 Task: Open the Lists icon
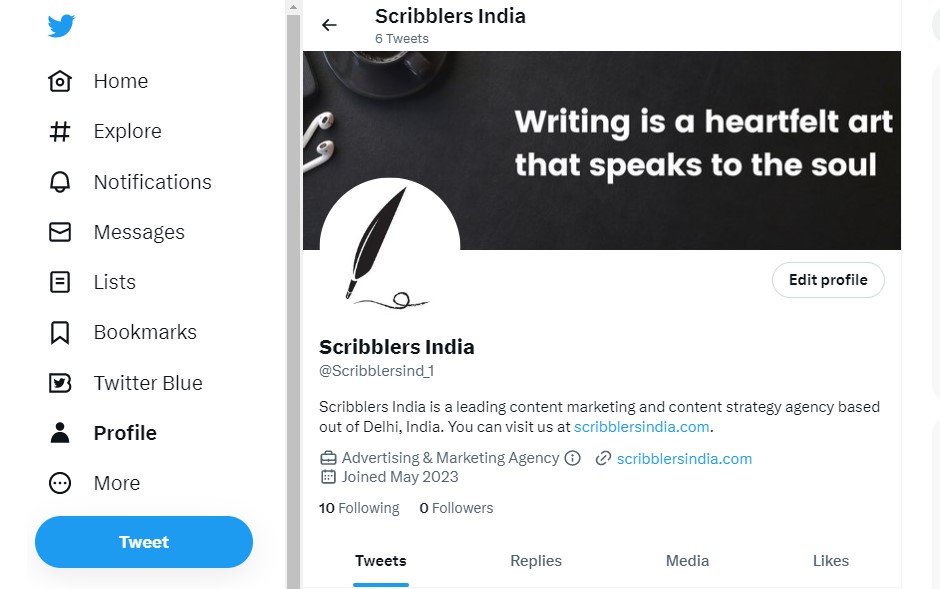pyautogui.click(x=60, y=282)
